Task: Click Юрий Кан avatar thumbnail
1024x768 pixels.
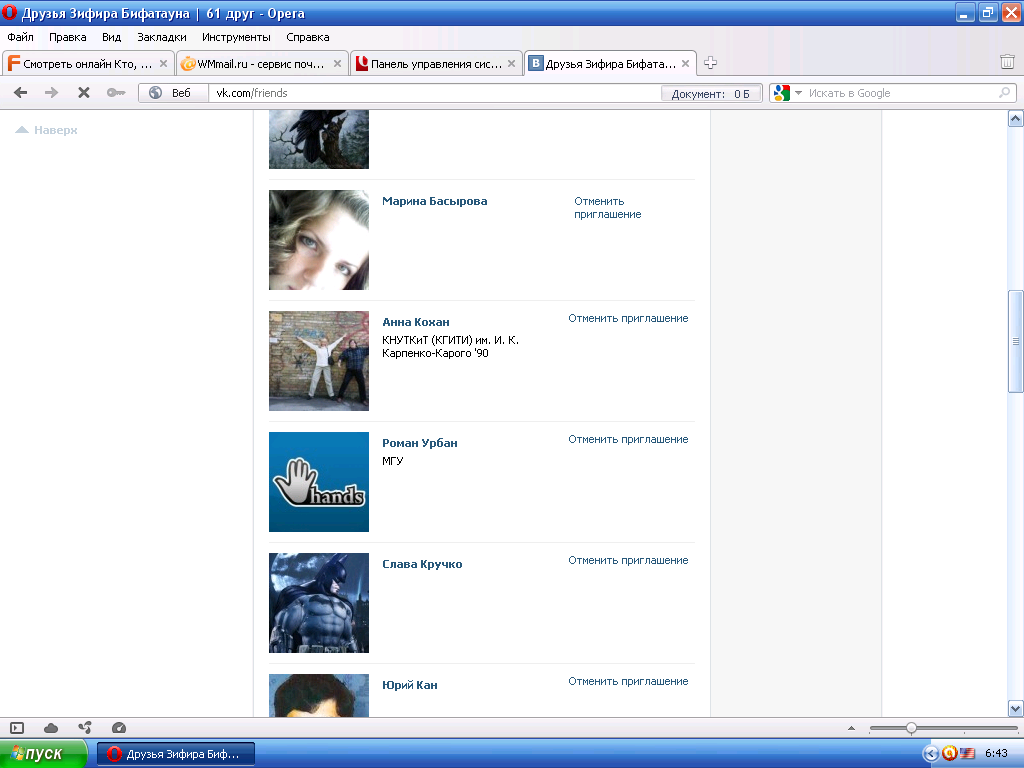Action: tap(319, 696)
